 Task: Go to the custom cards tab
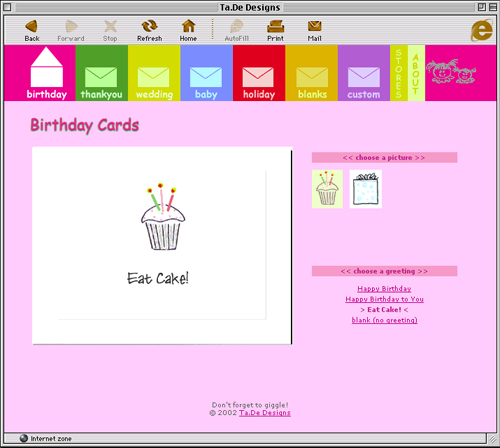point(364,73)
